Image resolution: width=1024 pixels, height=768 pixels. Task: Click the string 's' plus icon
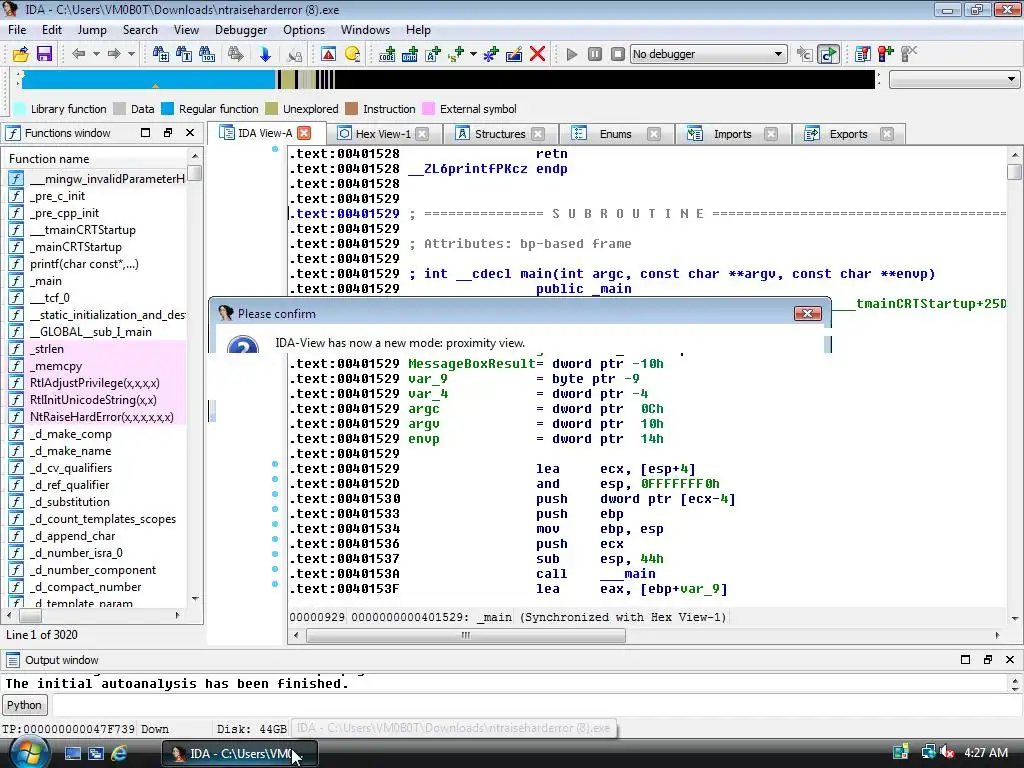456,54
